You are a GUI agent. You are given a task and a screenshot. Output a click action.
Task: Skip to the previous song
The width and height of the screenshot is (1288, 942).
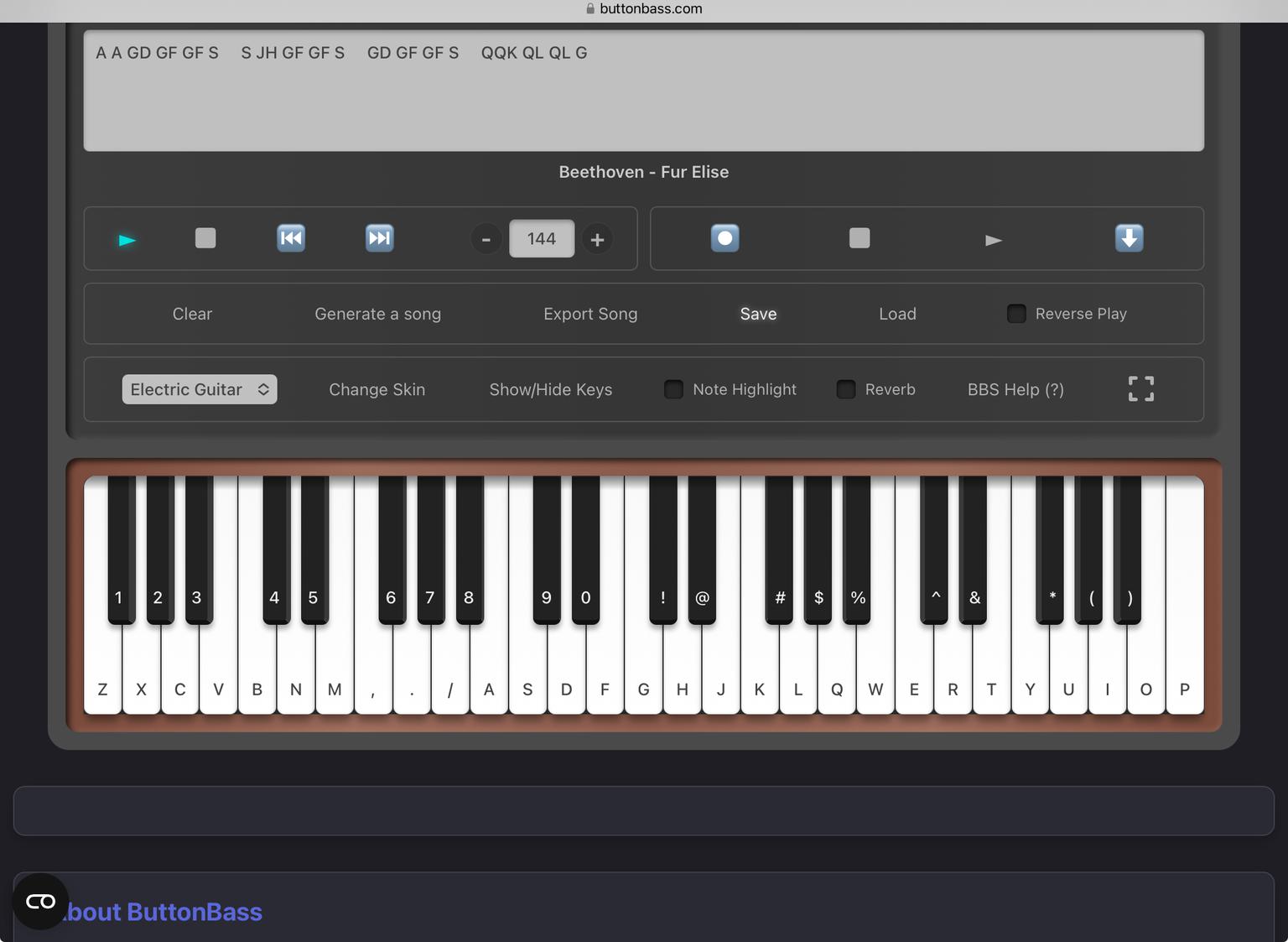291,238
